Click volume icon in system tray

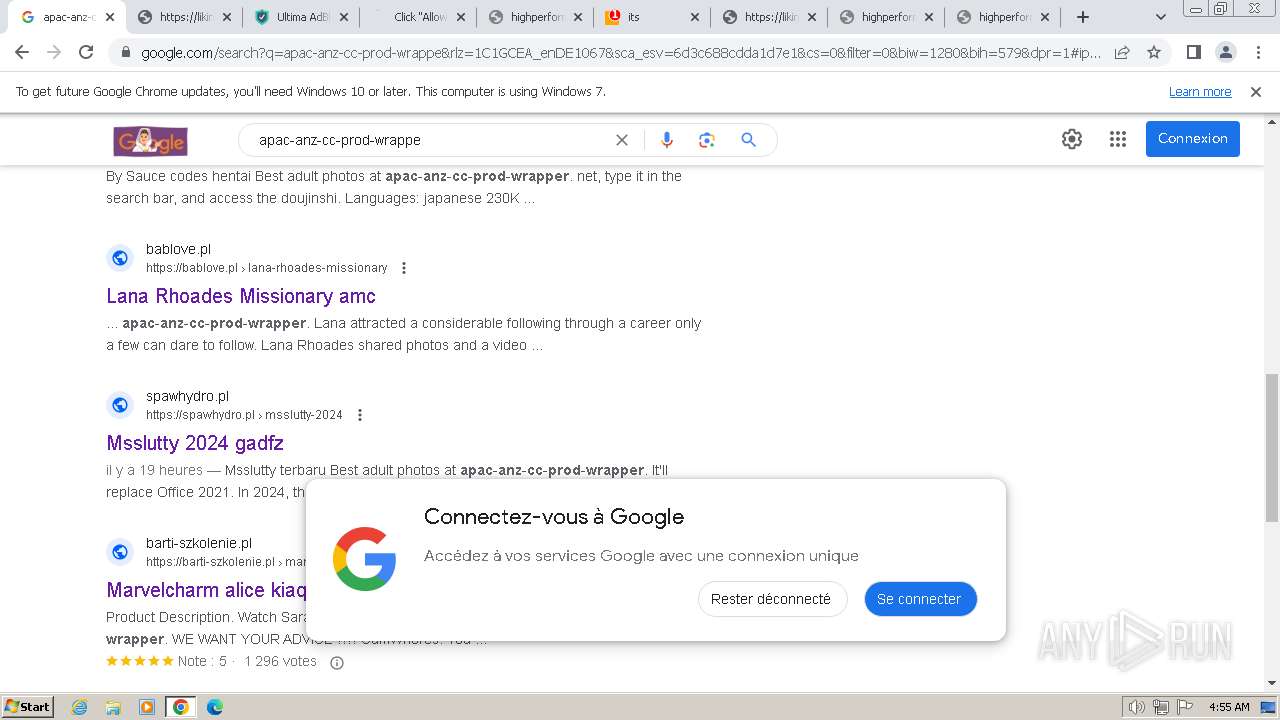click(x=1136, y=707)
